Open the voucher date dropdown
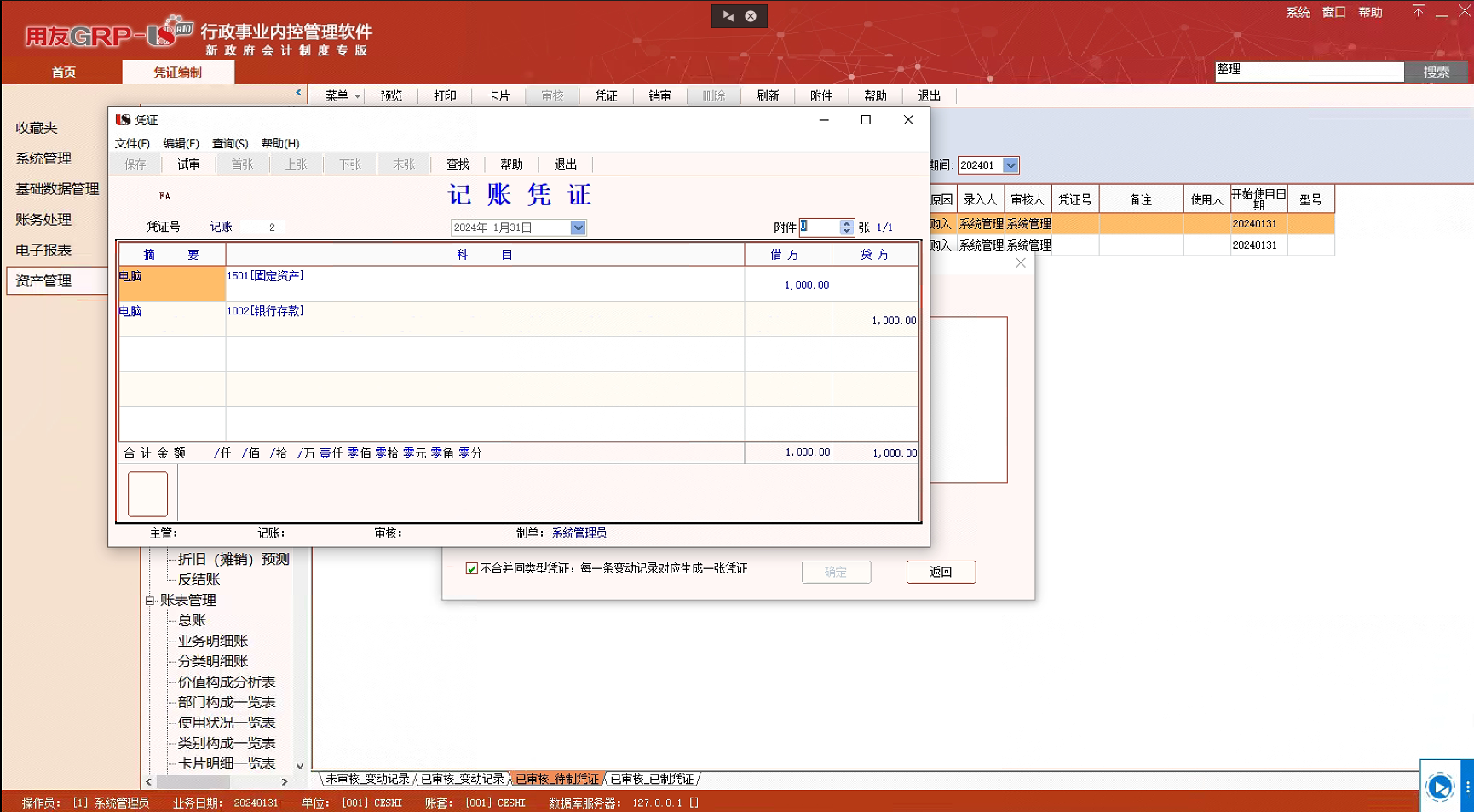This screenshot has height=812, width=1474. [x=578, y=227]
